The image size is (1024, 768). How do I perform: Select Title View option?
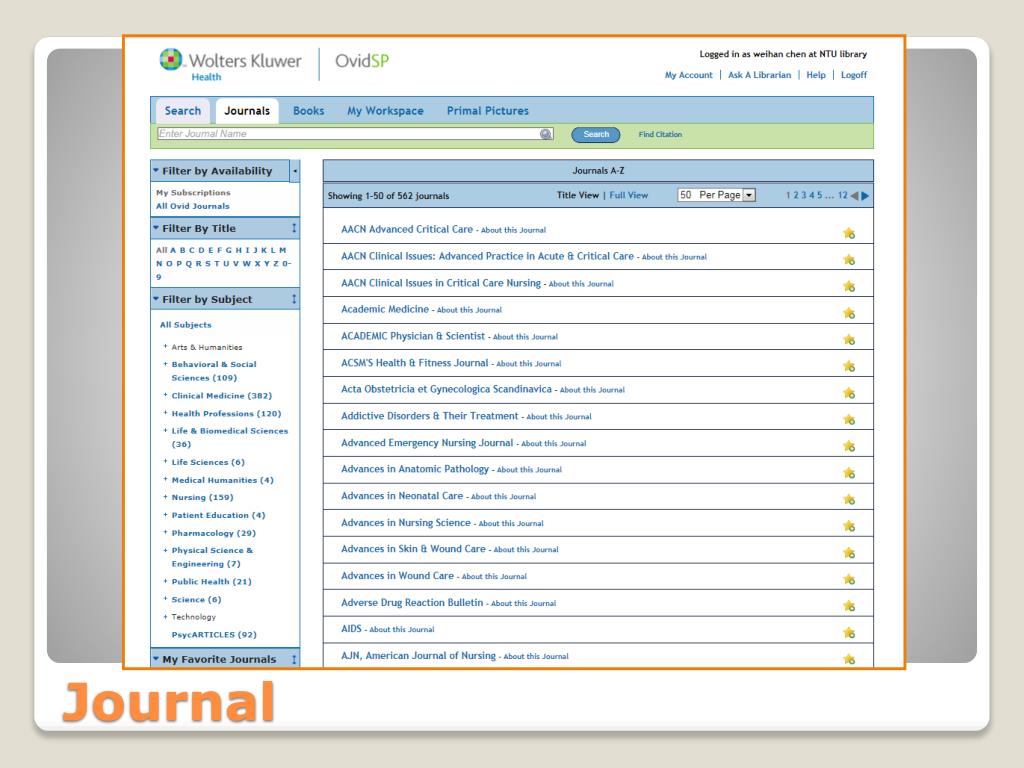pos(577,195)
